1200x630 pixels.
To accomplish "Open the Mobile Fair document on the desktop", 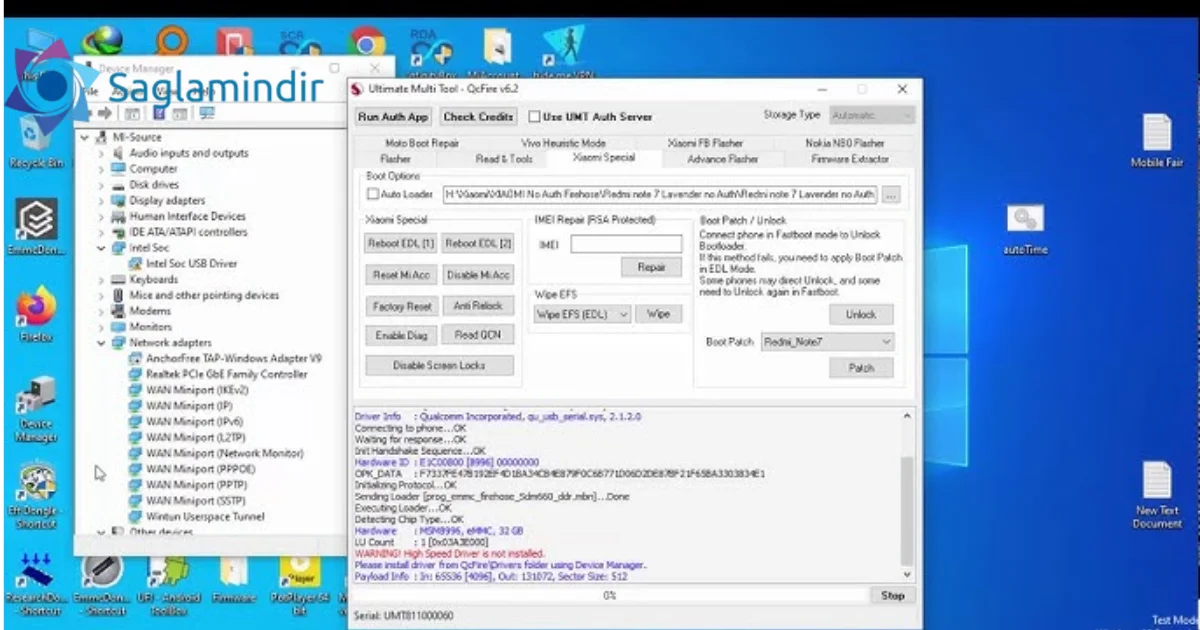I will [x=1157, y=140].
